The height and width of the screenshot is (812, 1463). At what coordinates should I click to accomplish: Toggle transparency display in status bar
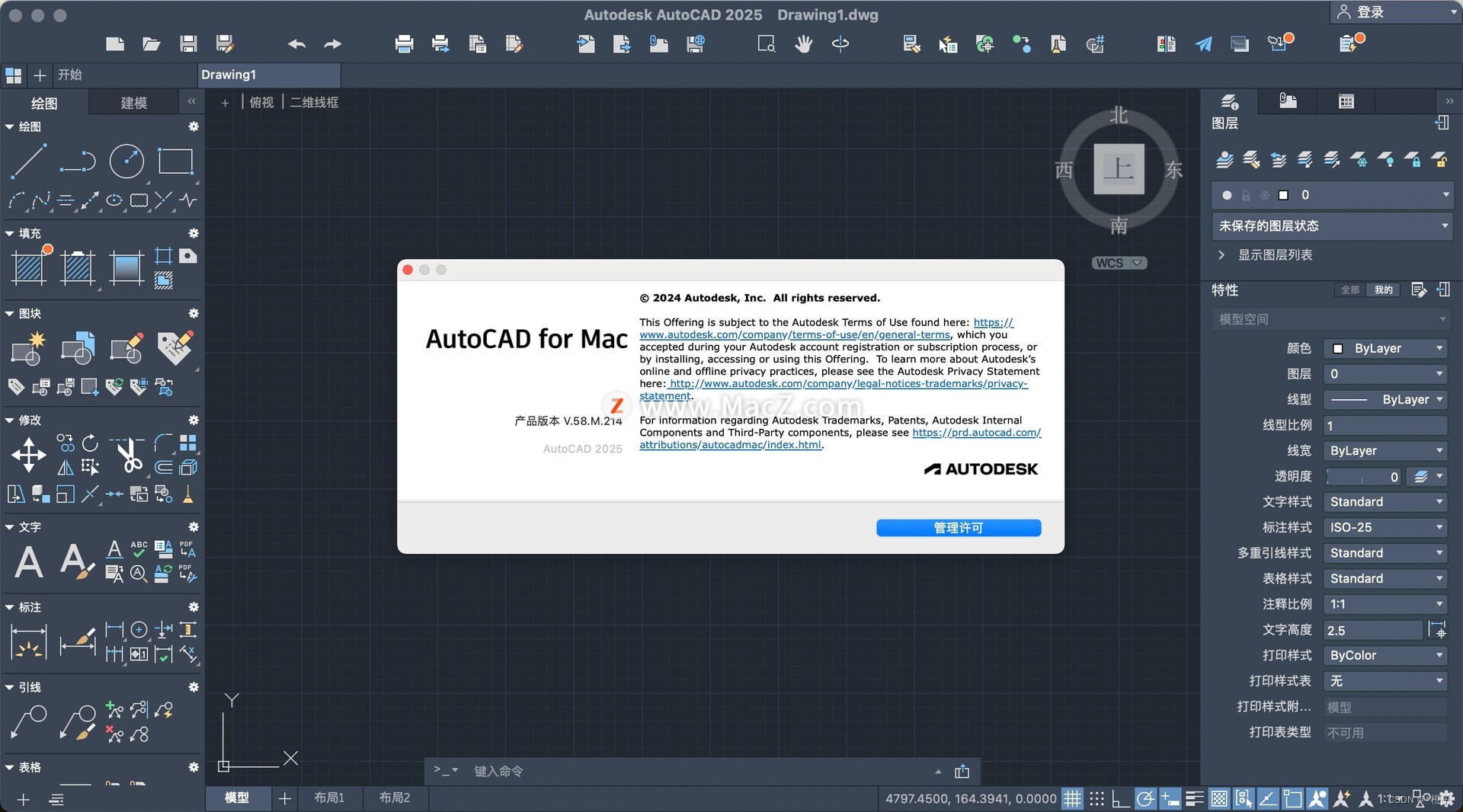point(1219,798)
